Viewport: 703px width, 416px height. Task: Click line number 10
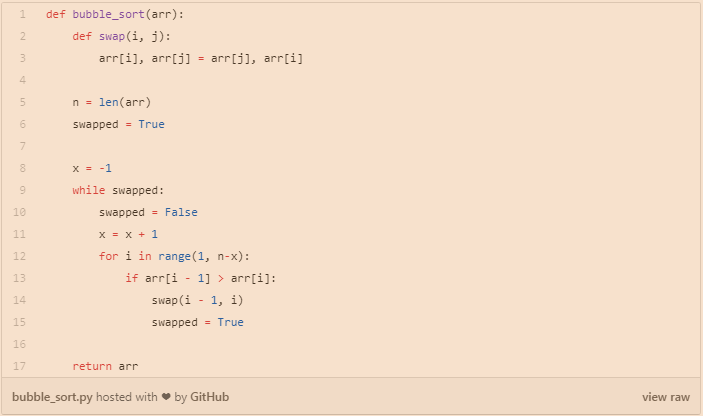tap(20, 212)
